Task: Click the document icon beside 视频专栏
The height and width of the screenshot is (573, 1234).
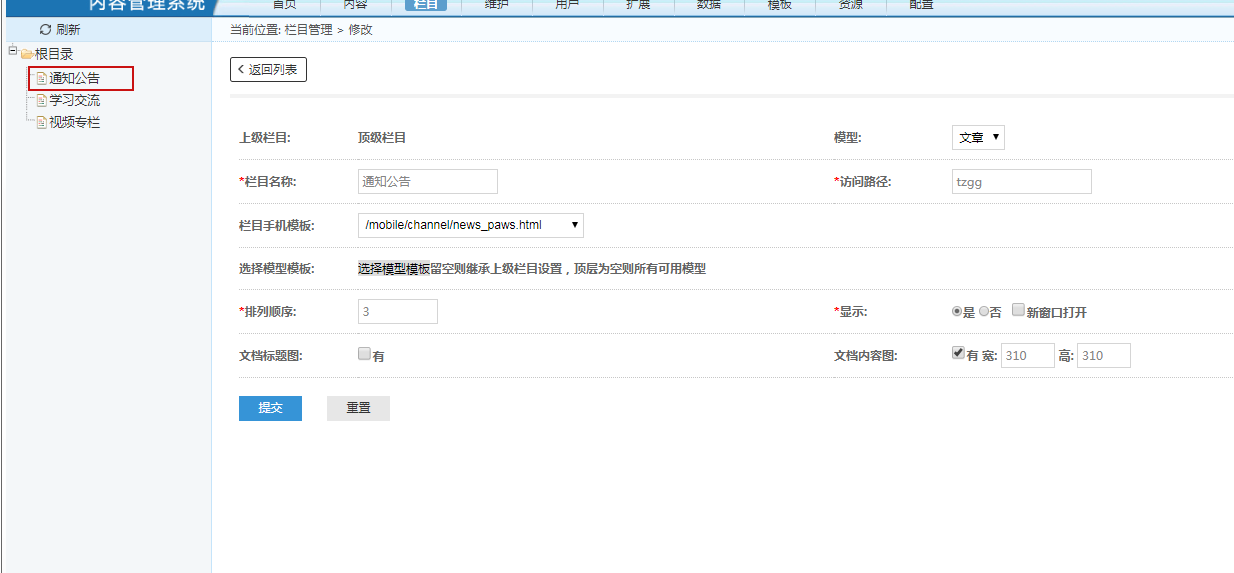Action: click(41, 122)
